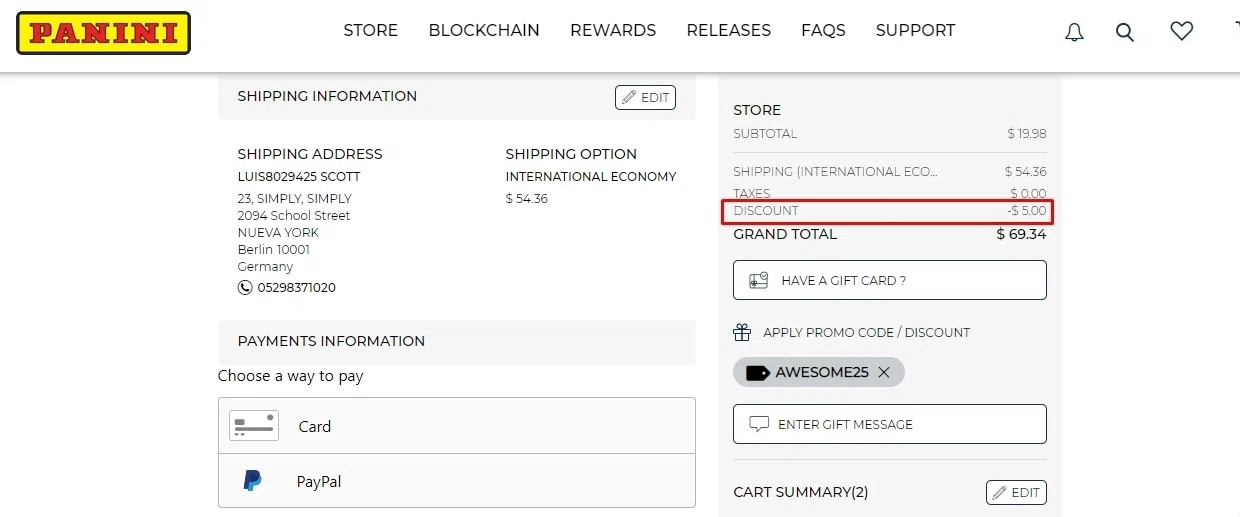1240x517 pixels.
Task: Click the Germany country line
Action: coord(265,267)
